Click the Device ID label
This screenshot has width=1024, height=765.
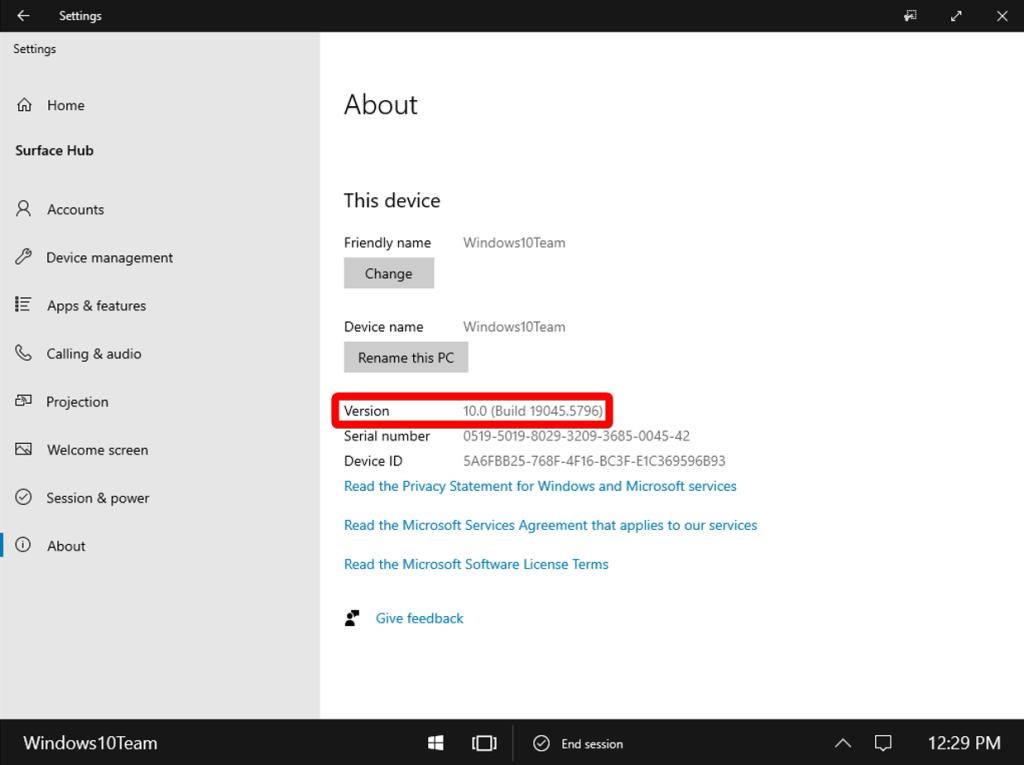pos(373,461)
